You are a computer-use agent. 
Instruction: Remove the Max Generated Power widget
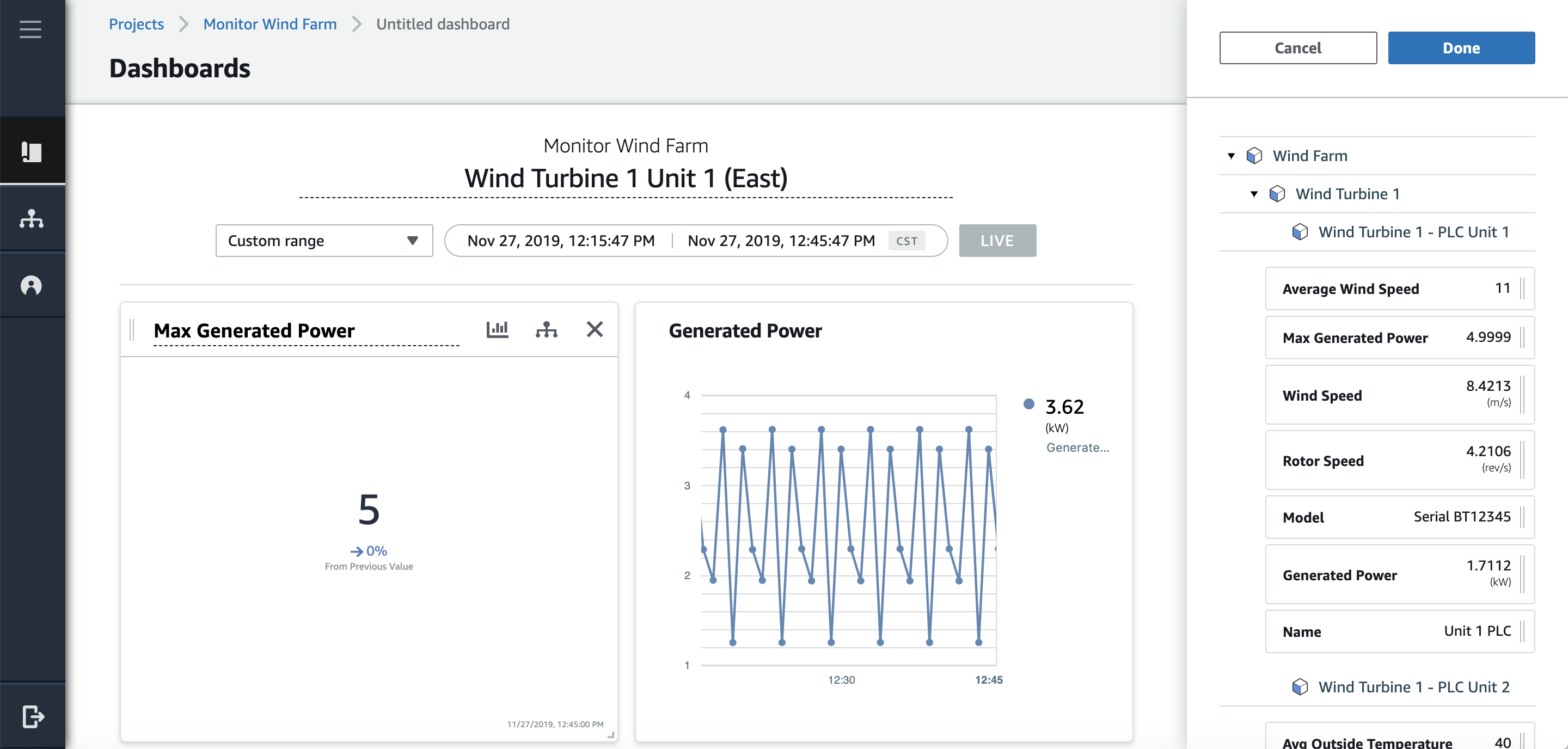tap(594, 329)
